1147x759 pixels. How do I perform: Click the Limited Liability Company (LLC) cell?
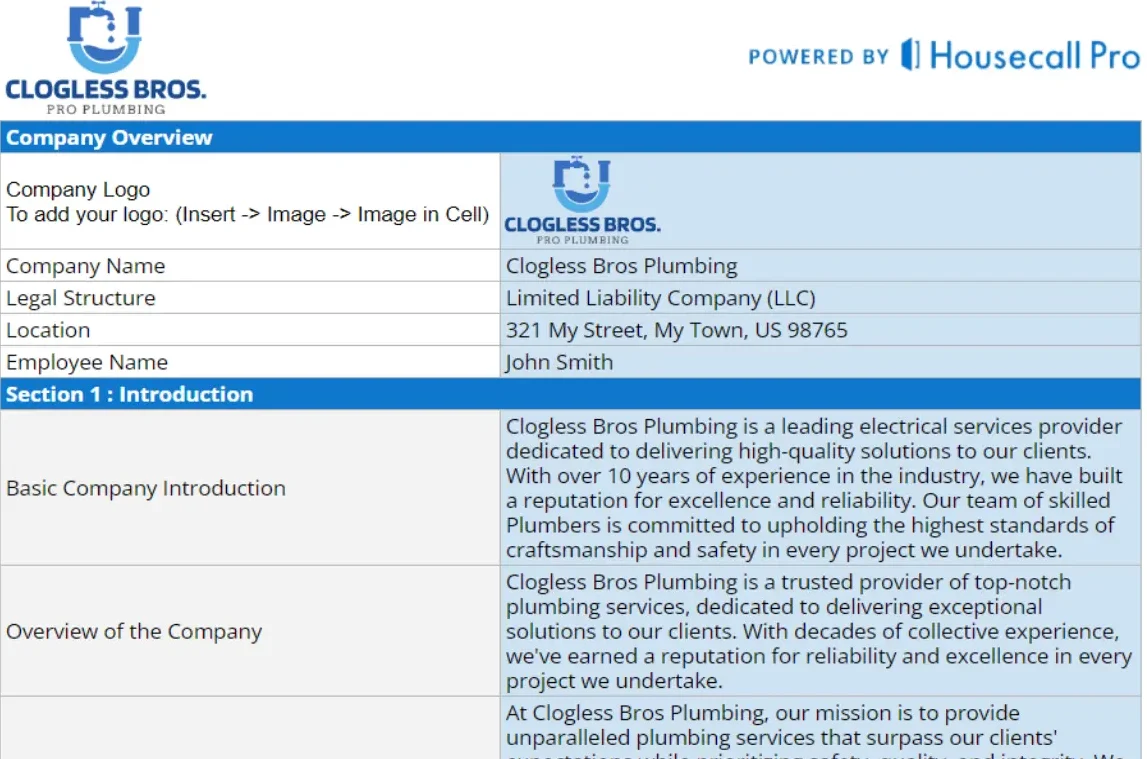click(820, 298)
